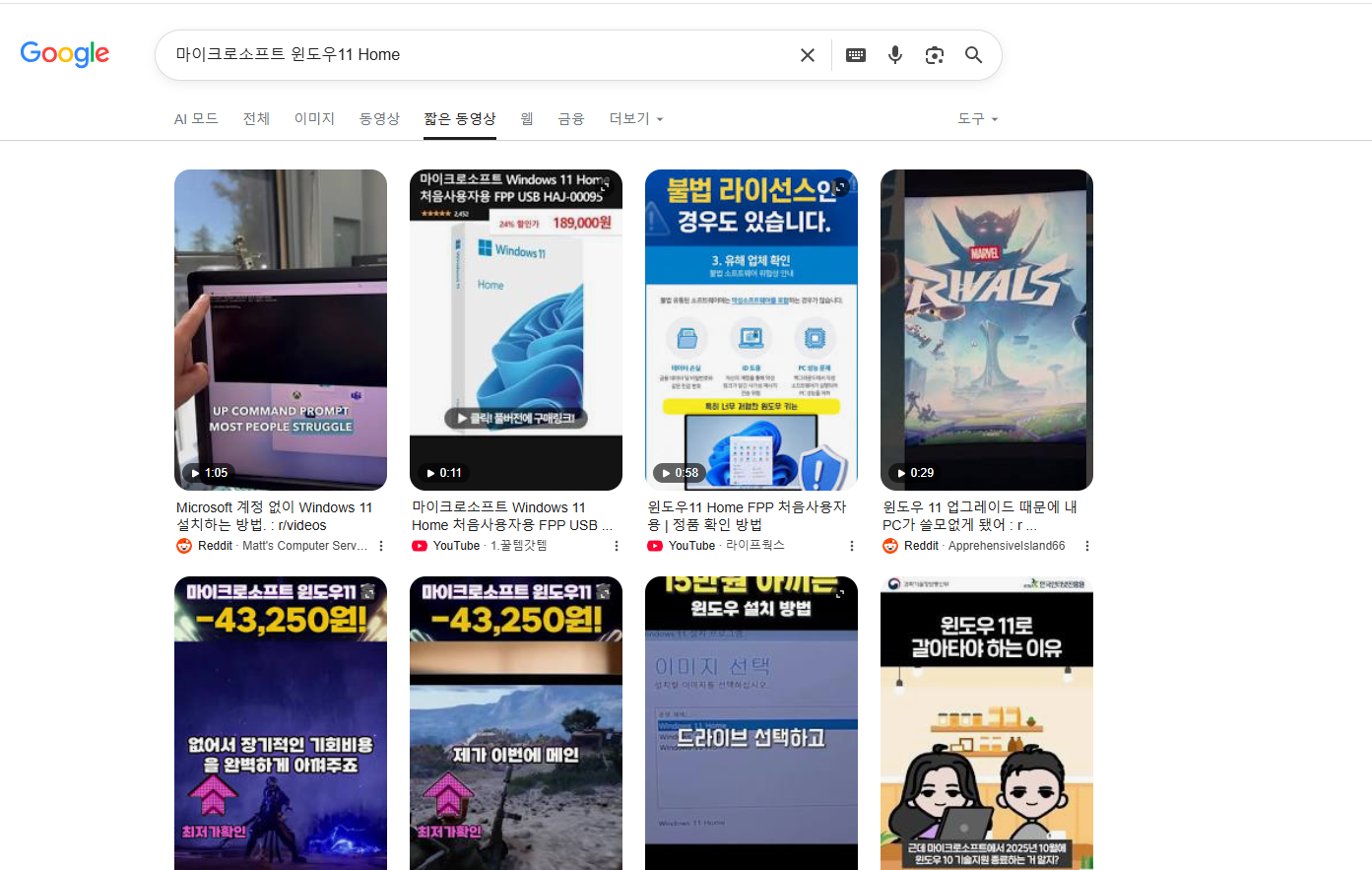This screenshot has width=1372, height=870.
Task: Open the Marvel Rivals video thumbnail
Action: pyautogui.click(x=987, y=330)
